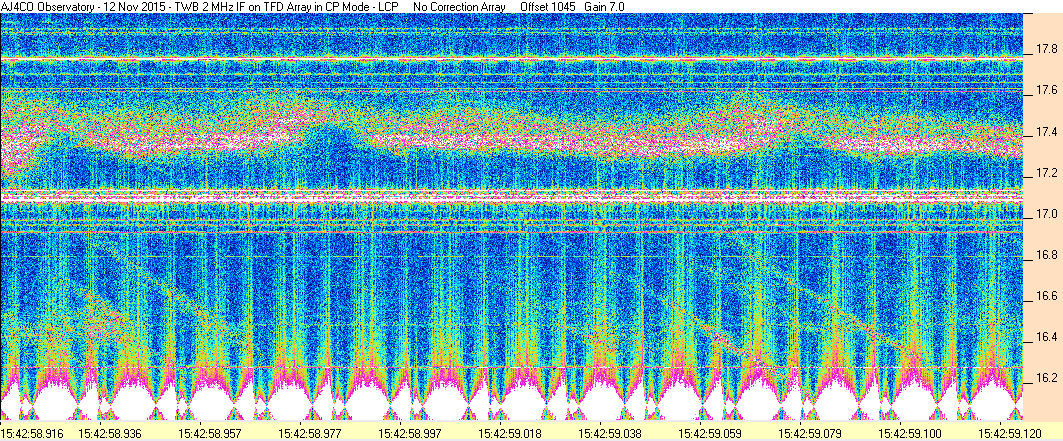Select the Offset 1045 header value
Screen dimensions: 1063x441
[x=541, y=7]
